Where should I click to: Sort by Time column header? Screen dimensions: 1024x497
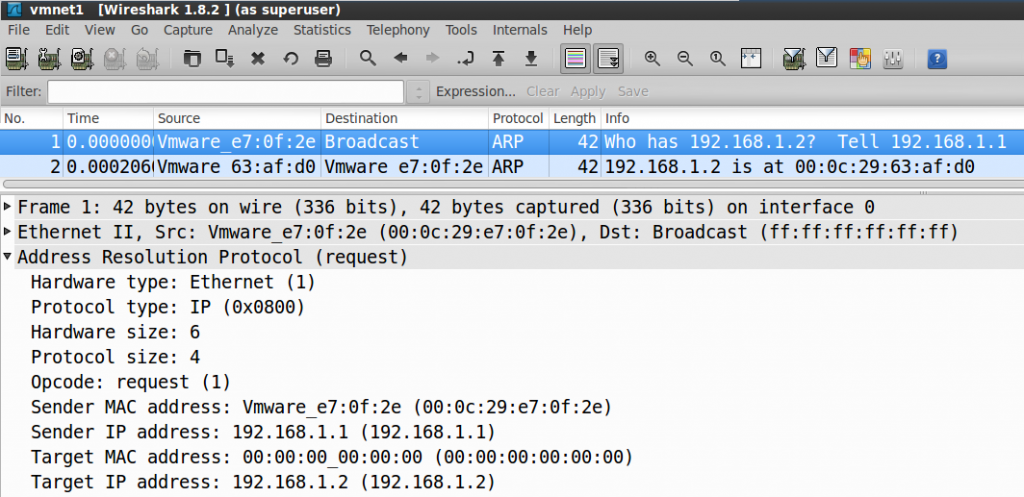coord(108,118)
